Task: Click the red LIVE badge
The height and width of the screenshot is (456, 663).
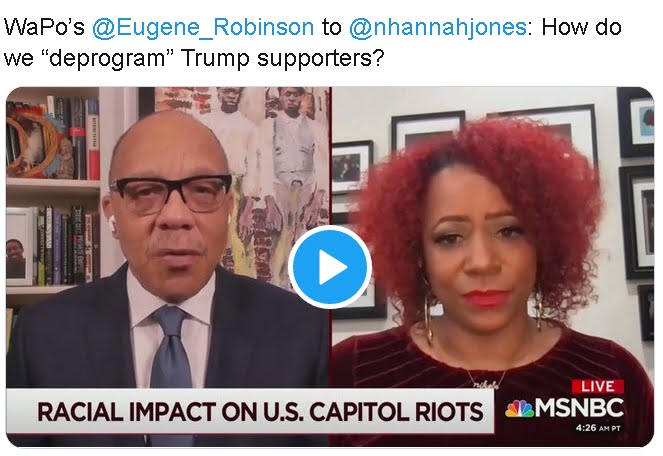Action: coord(597,386)
